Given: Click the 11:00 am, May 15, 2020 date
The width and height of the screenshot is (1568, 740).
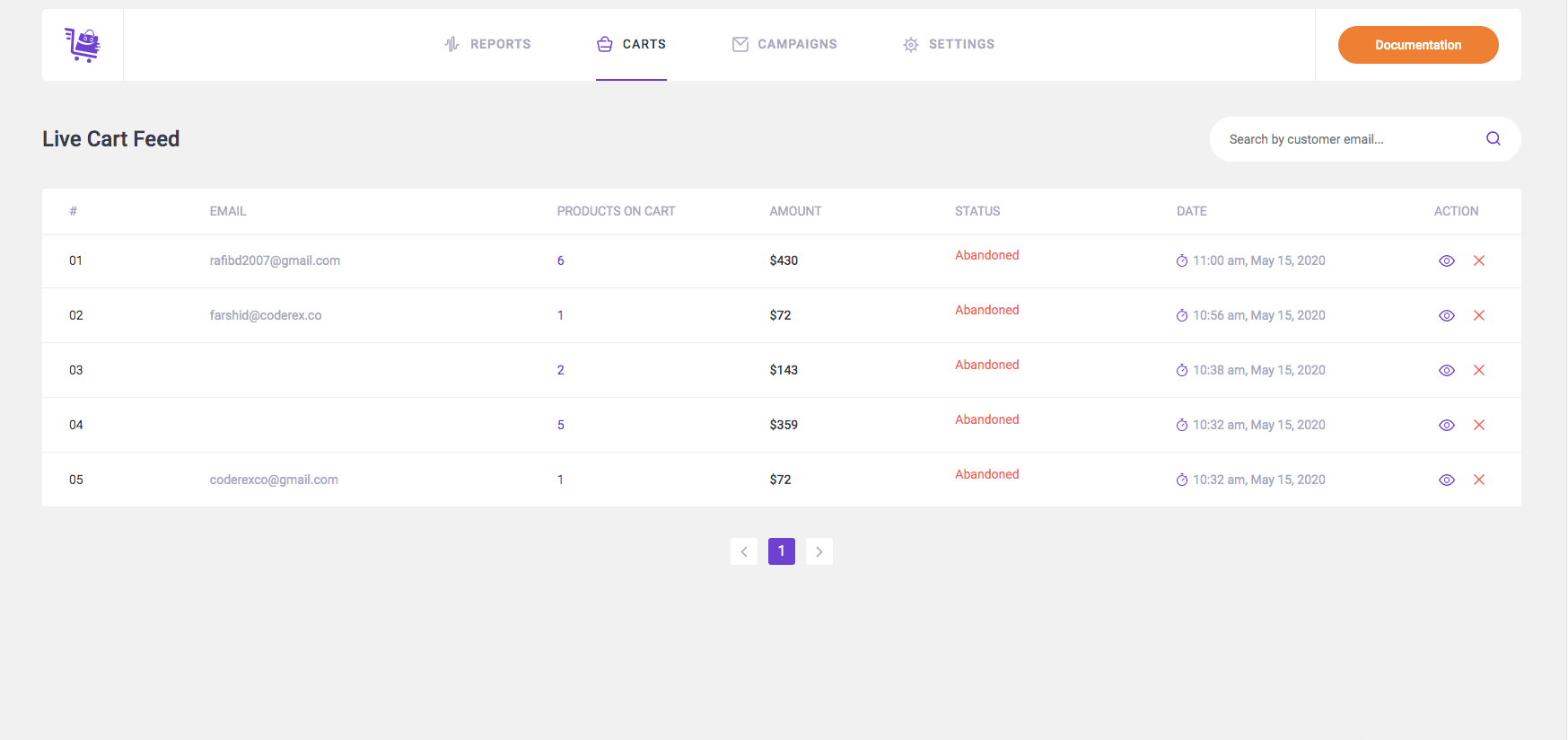Looking at the screenshot, I should (x=1259, y=260).
